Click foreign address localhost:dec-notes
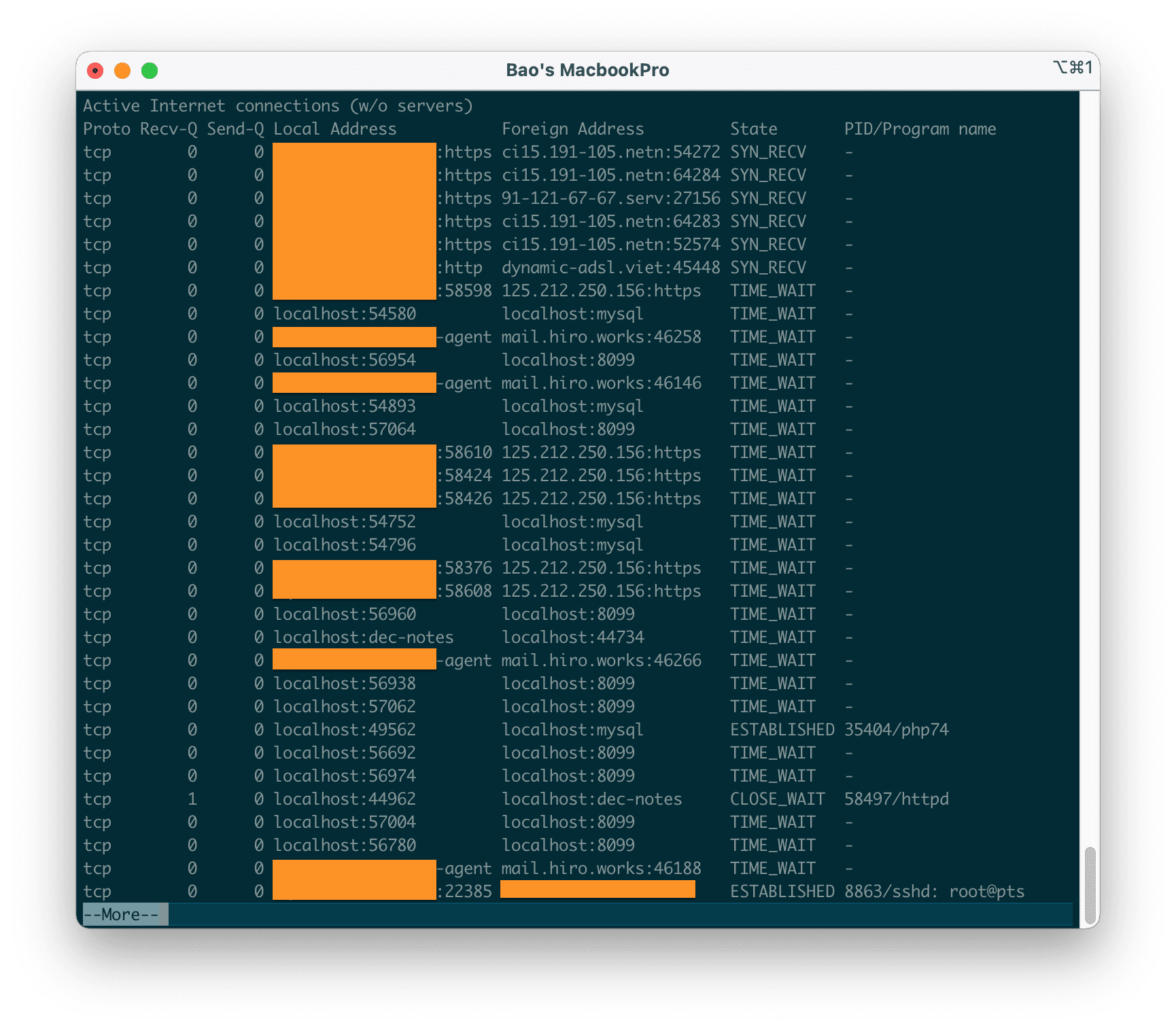Image resolution: width=1176 pixels, height=1029 pixels. 592,799
